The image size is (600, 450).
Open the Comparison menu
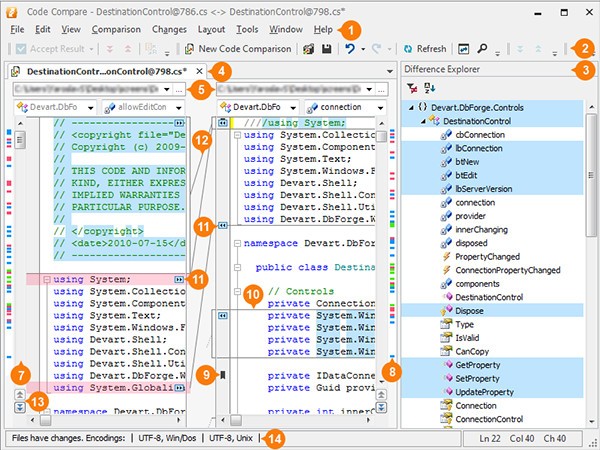coord(116,29)
